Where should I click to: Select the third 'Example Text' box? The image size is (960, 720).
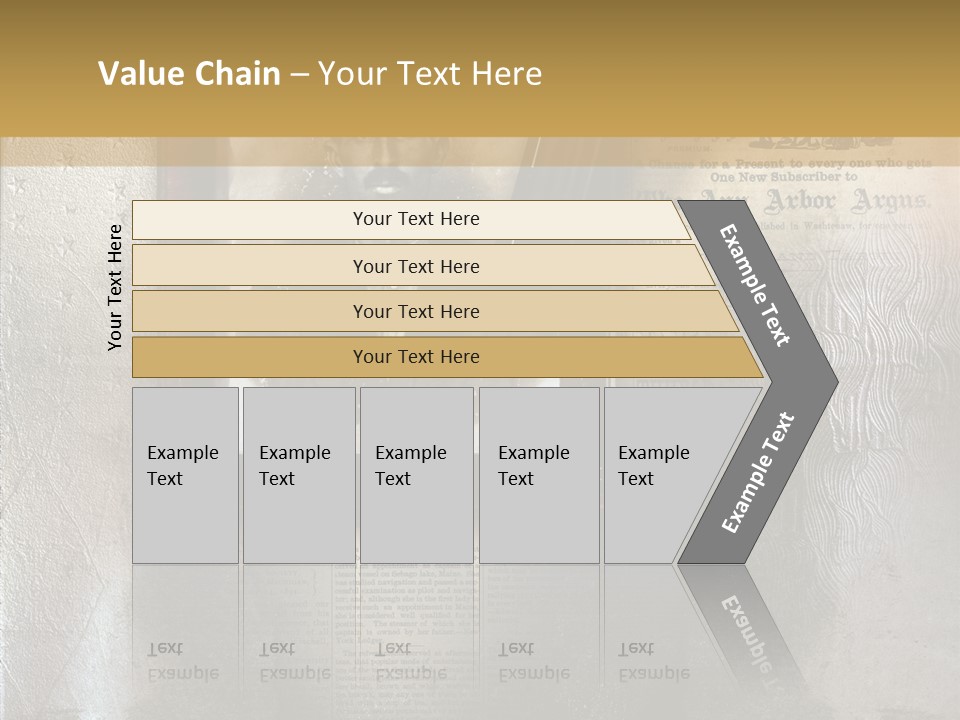point(415,475)
